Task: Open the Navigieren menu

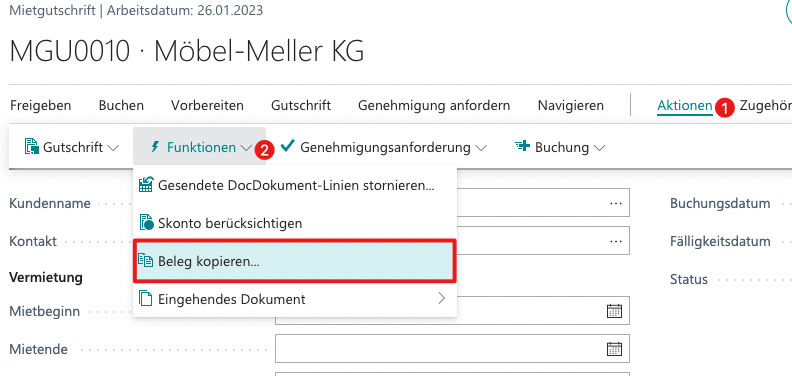Action: tap(571, 106)
